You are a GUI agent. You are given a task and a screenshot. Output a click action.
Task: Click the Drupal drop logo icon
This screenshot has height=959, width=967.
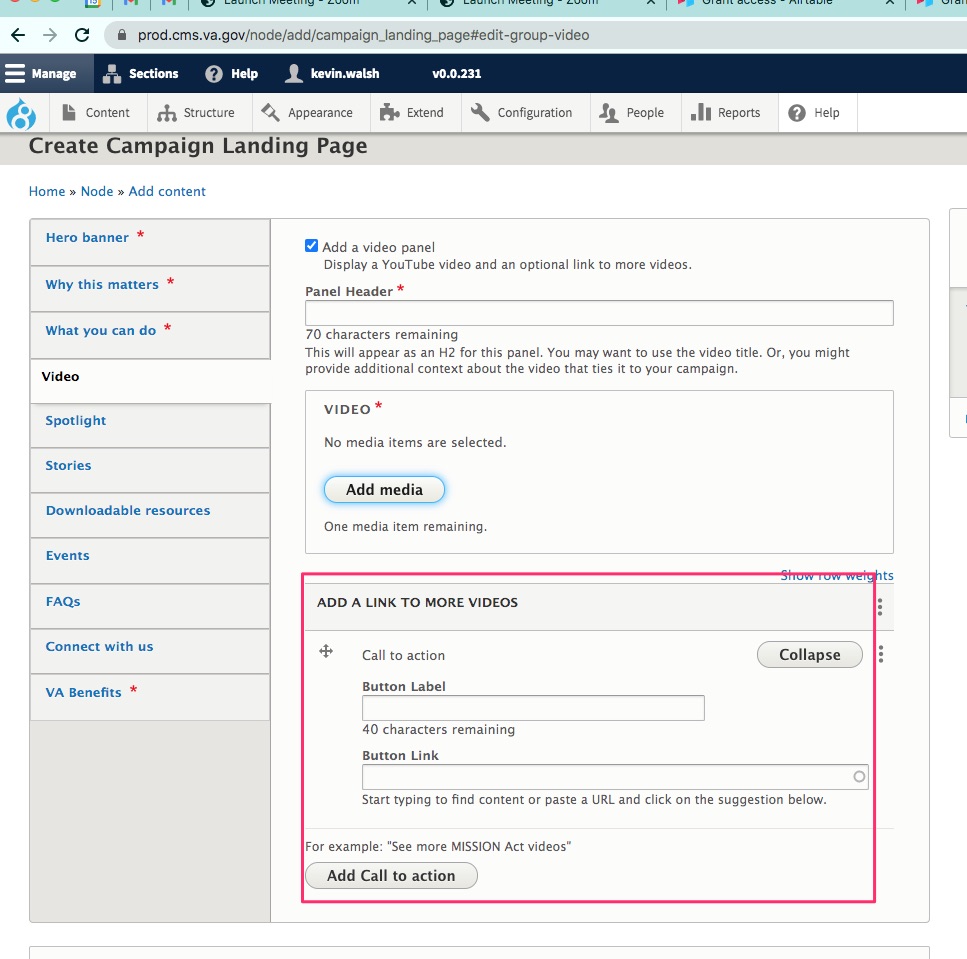pos(22,113)
